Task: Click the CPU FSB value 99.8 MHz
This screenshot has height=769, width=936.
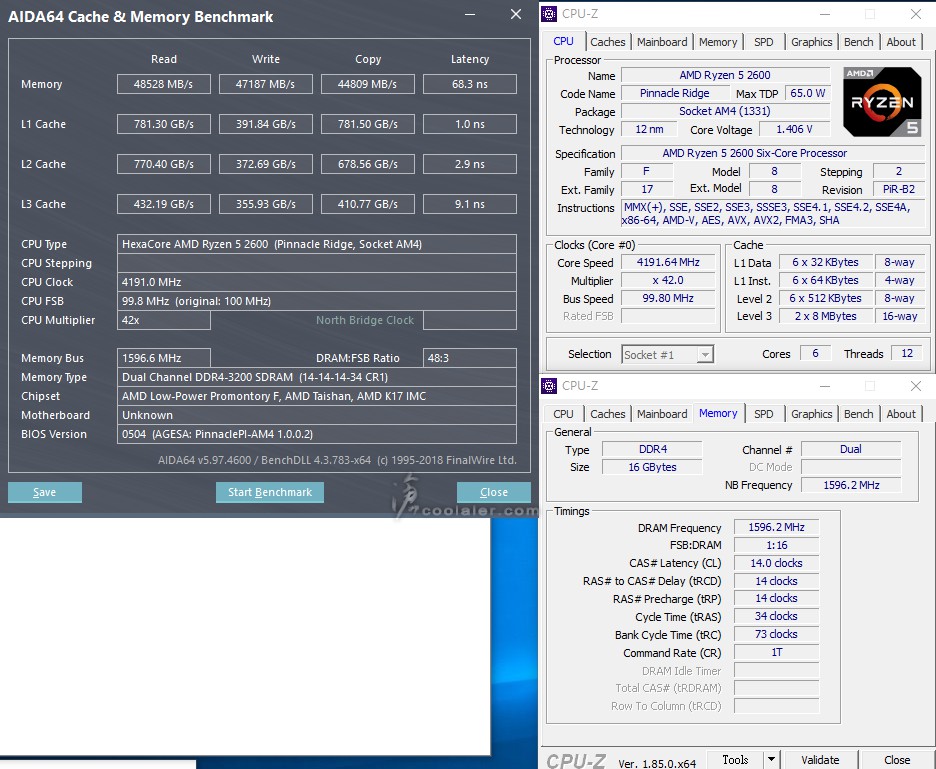Action: 317,302
